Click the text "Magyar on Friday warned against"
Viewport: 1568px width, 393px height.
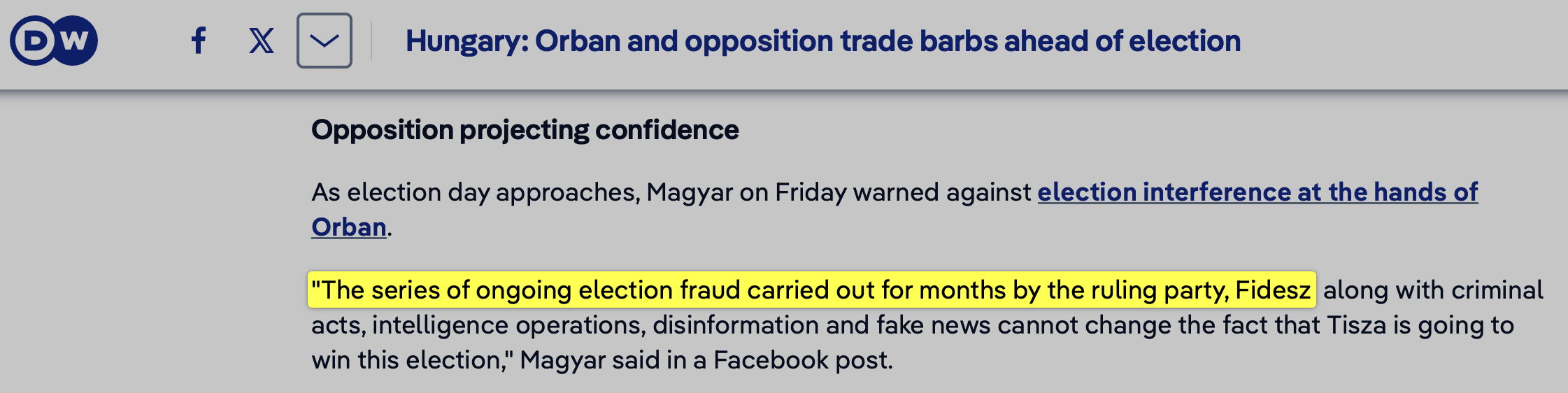(838, 192)
